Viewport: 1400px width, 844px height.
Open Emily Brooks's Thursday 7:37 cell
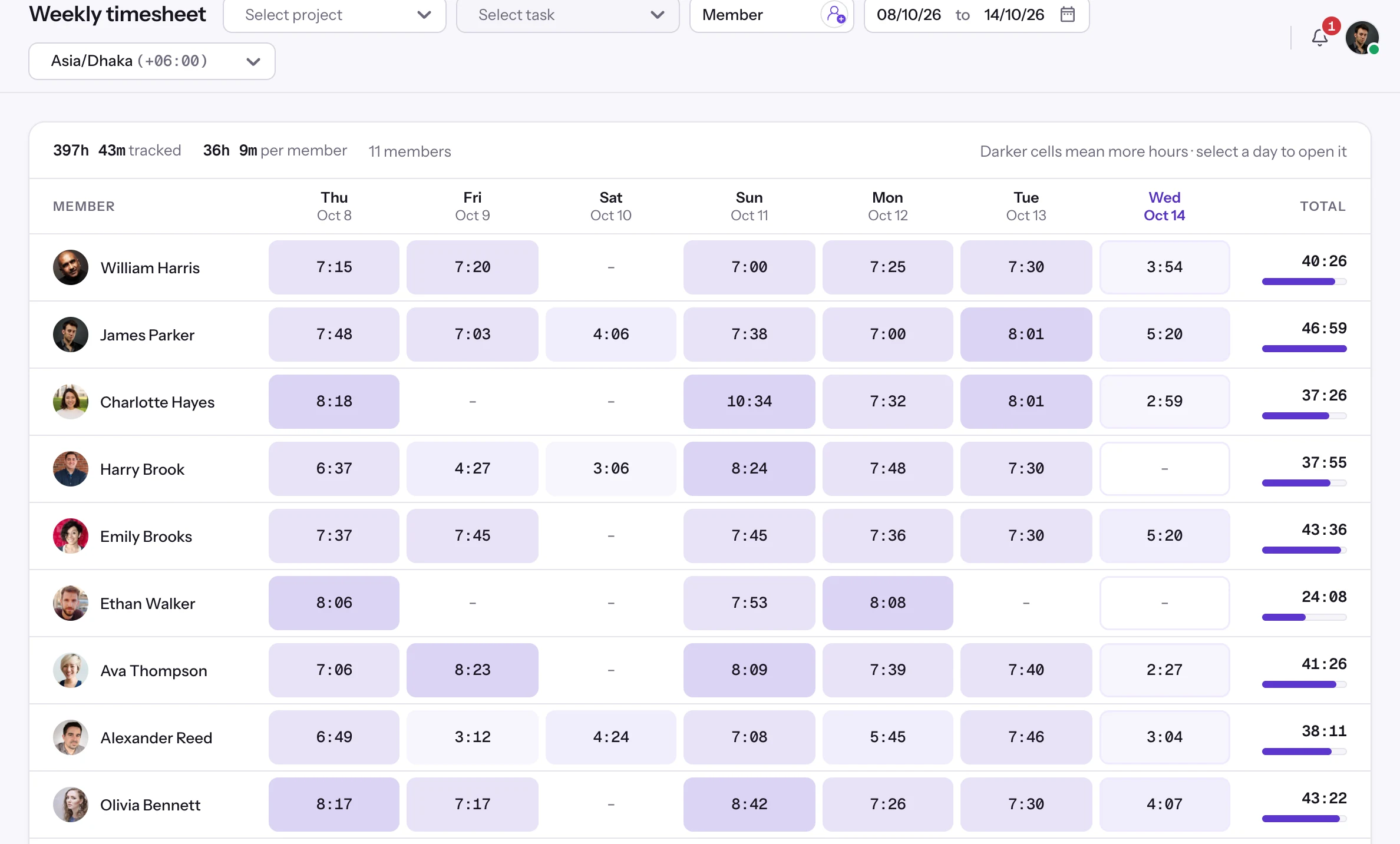pos(334,536)
